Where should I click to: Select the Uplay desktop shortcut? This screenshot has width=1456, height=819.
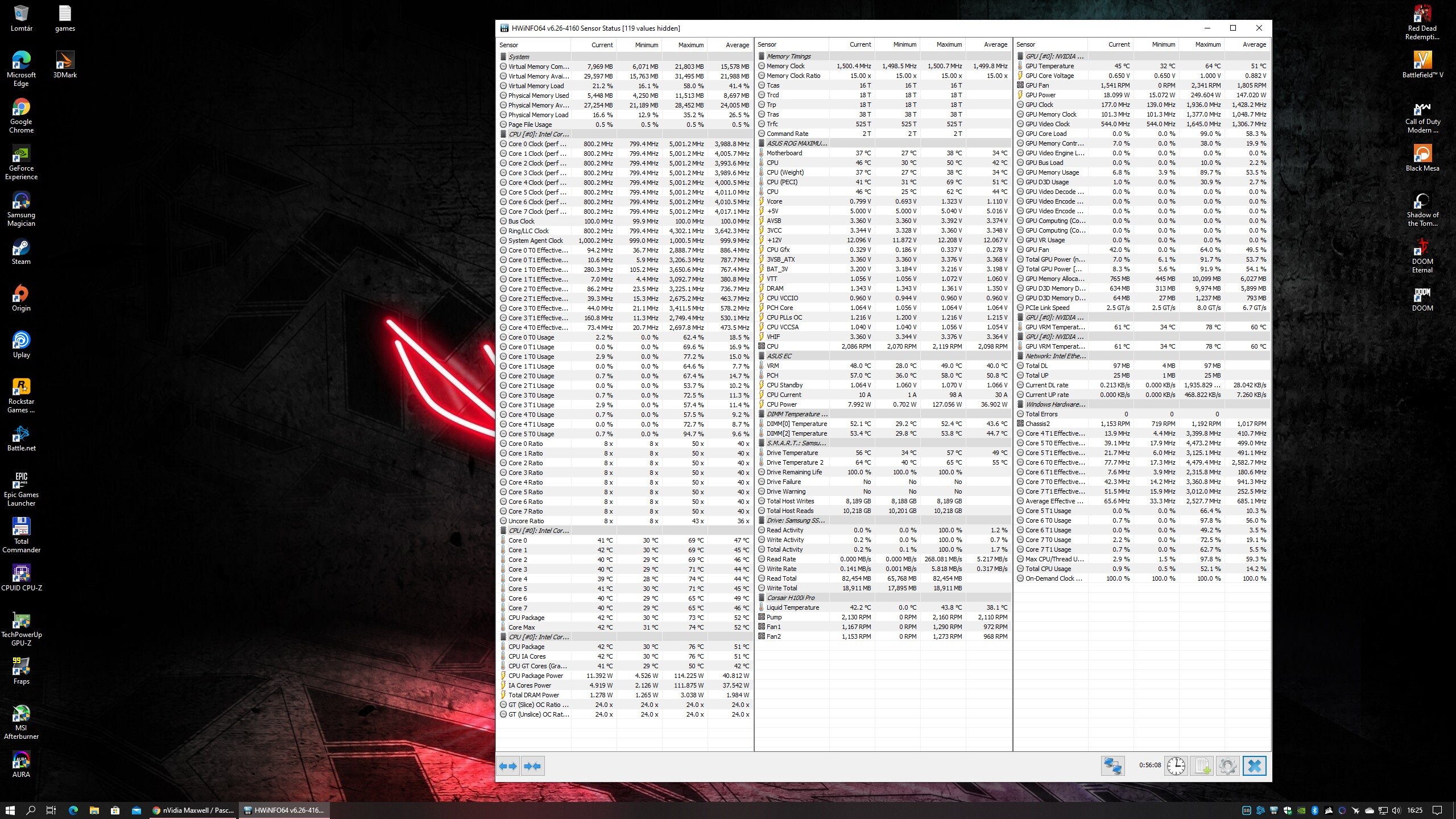click(x=21, y=345)
